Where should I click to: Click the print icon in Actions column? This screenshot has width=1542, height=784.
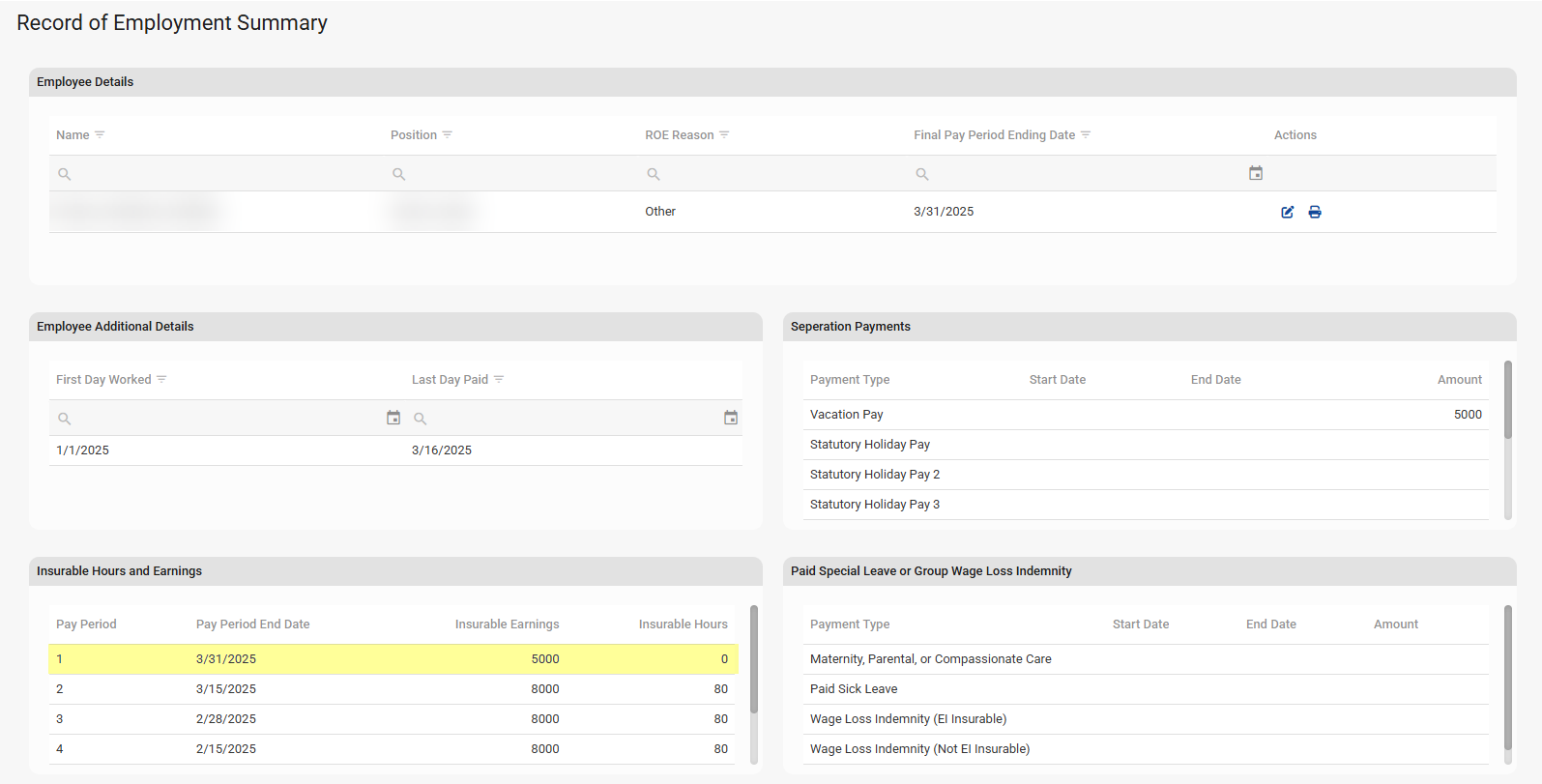tap(1315, 212)
